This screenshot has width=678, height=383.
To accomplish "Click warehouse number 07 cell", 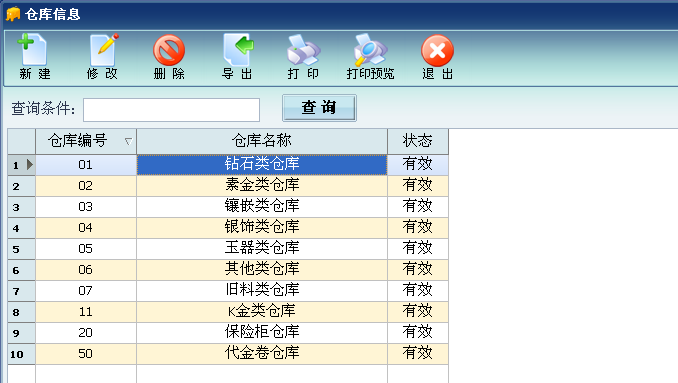I will (86, 291).
